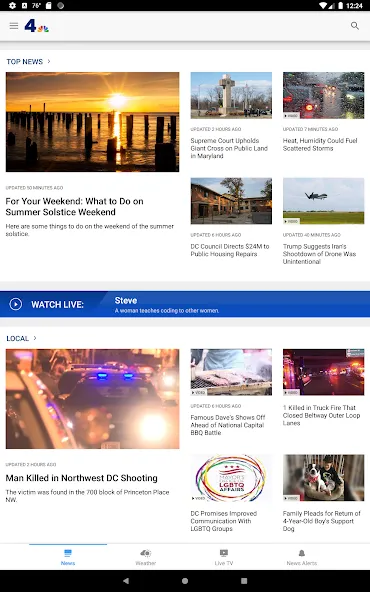Tap 'Updated 7 minutes ago' timestamp
This screenshot has width=370, height=592.
click(310, 129)
